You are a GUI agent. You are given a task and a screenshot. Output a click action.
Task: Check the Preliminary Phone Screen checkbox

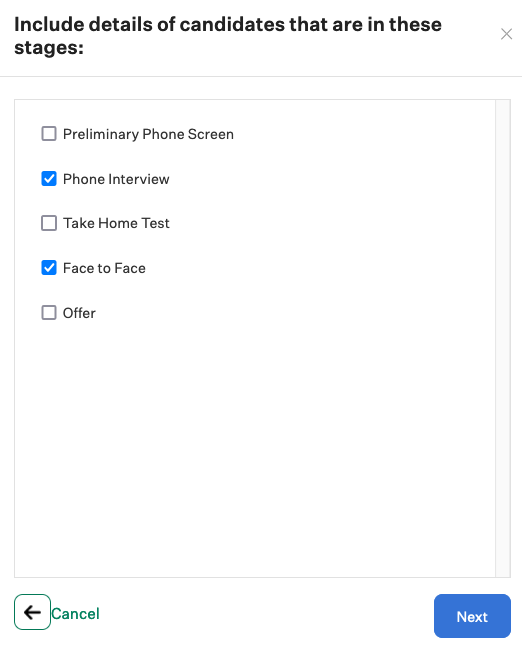49,134
